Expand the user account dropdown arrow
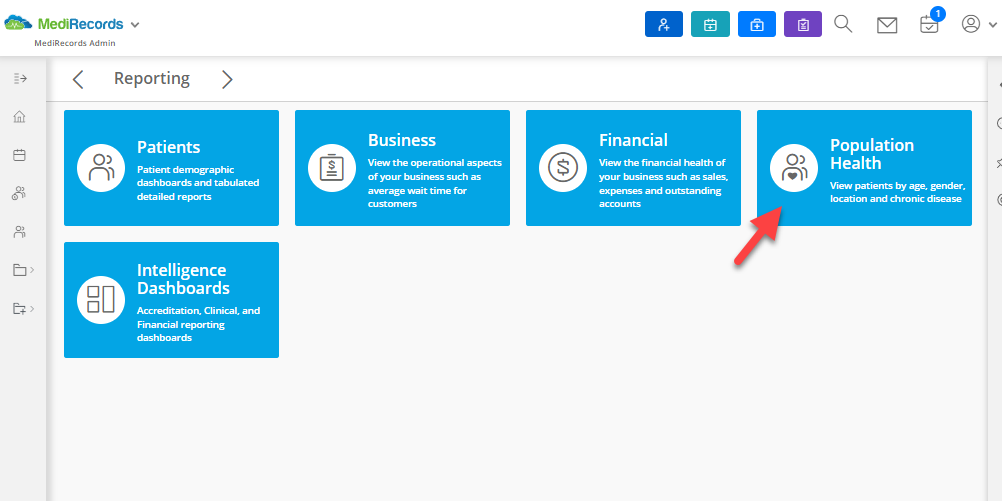Screen dimensions: 1002x501 pyautogui.click(x=992, y=25)
